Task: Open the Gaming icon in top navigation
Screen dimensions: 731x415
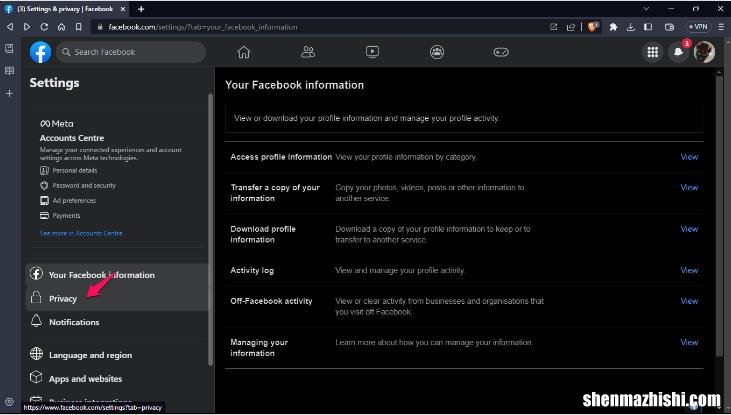Action: [501, 52]
